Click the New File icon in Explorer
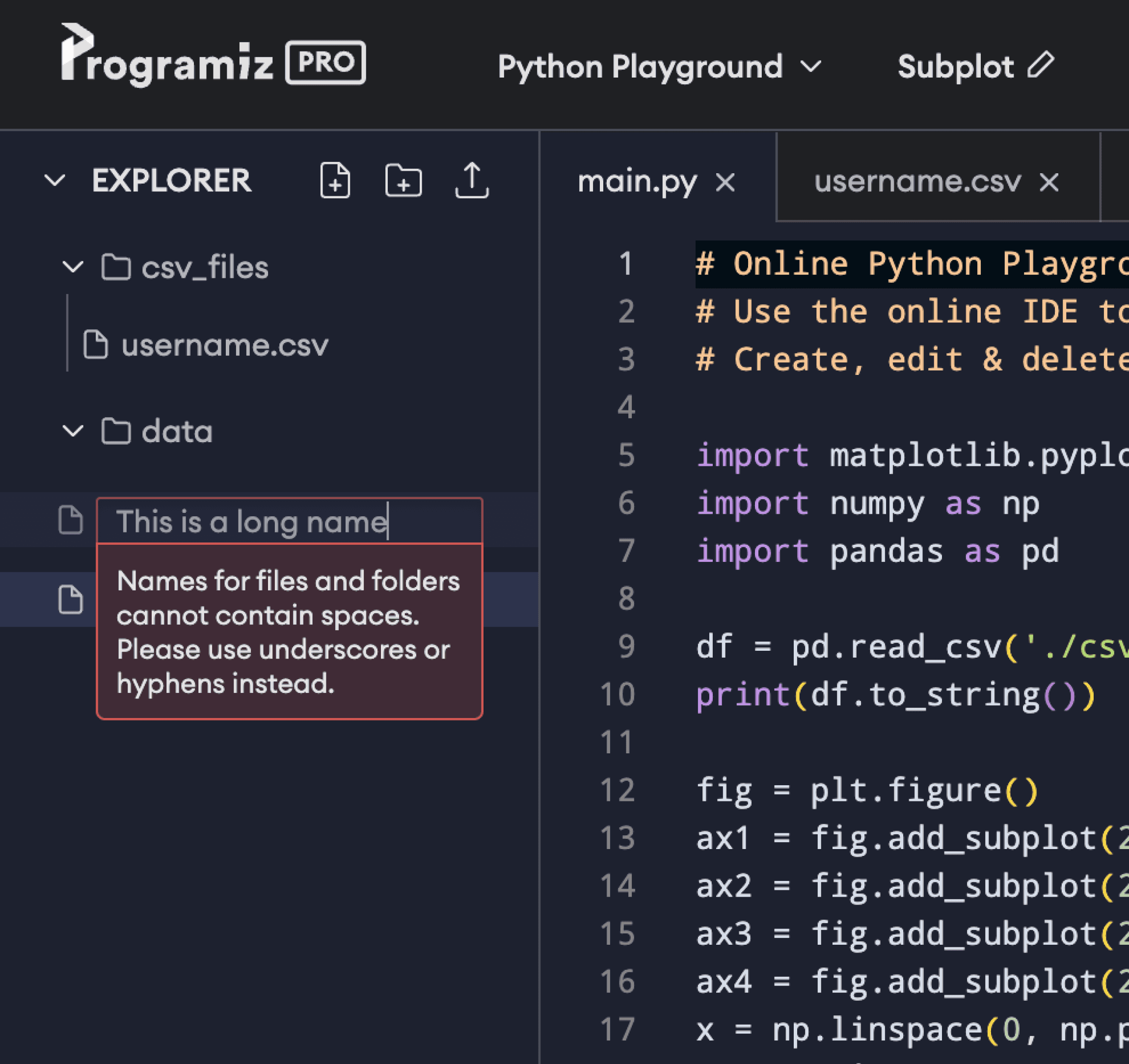1129x1064 pixels. [x=335, y=181]
